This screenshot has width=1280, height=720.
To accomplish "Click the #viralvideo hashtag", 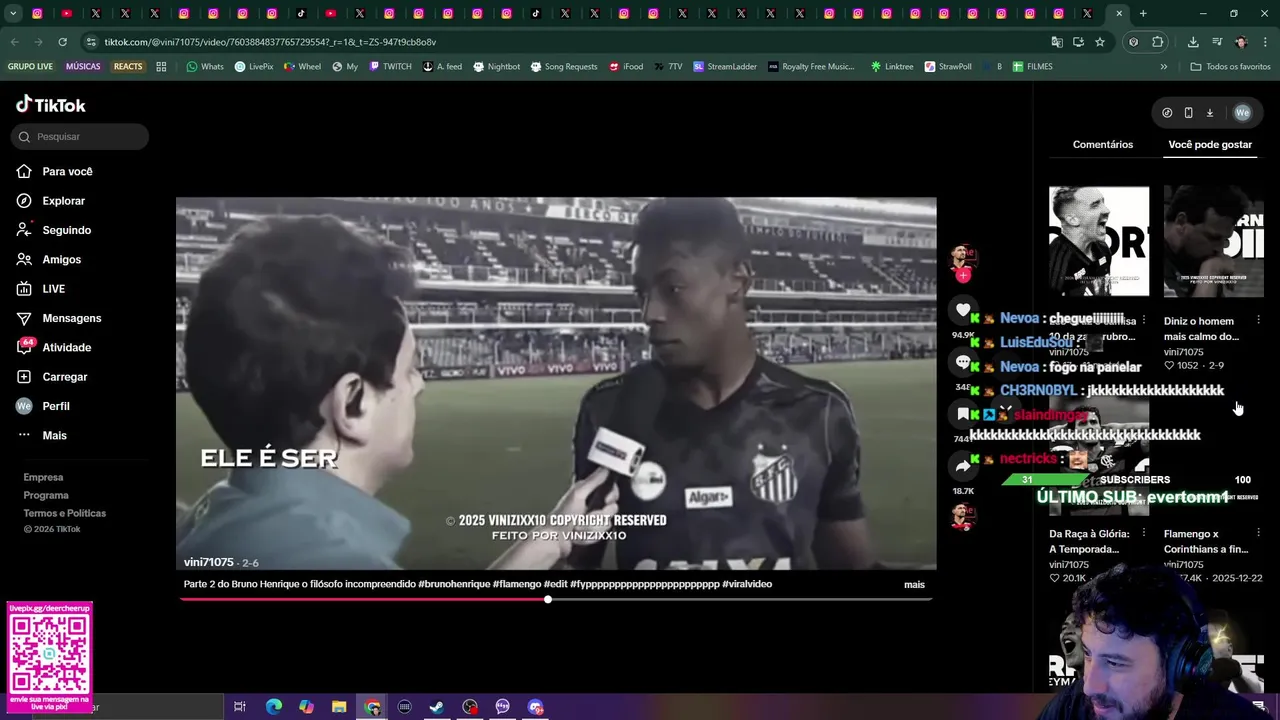I will (x=747, y=585).
